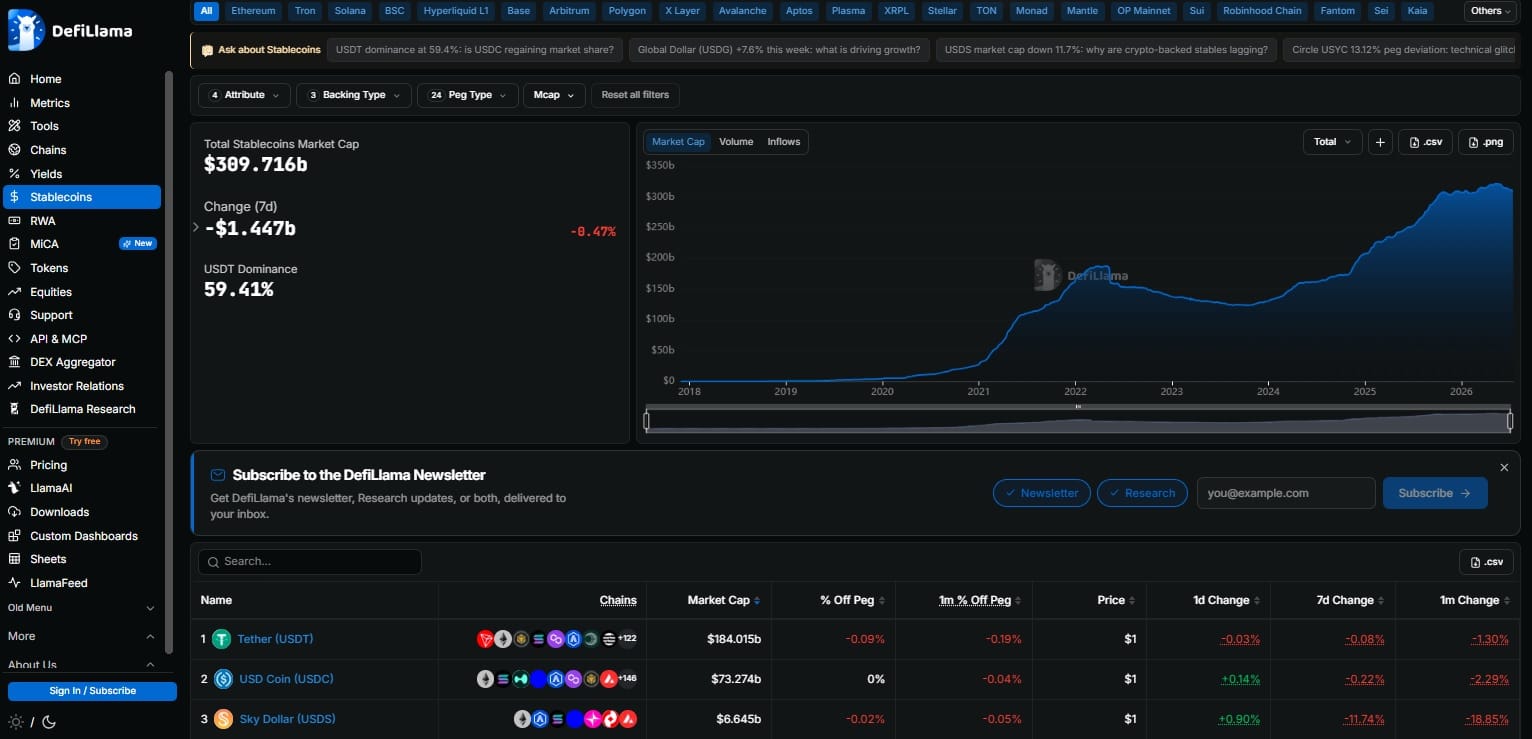Switch to dark theme with the moon icon
1532x739 pixels.
(49, 722)
